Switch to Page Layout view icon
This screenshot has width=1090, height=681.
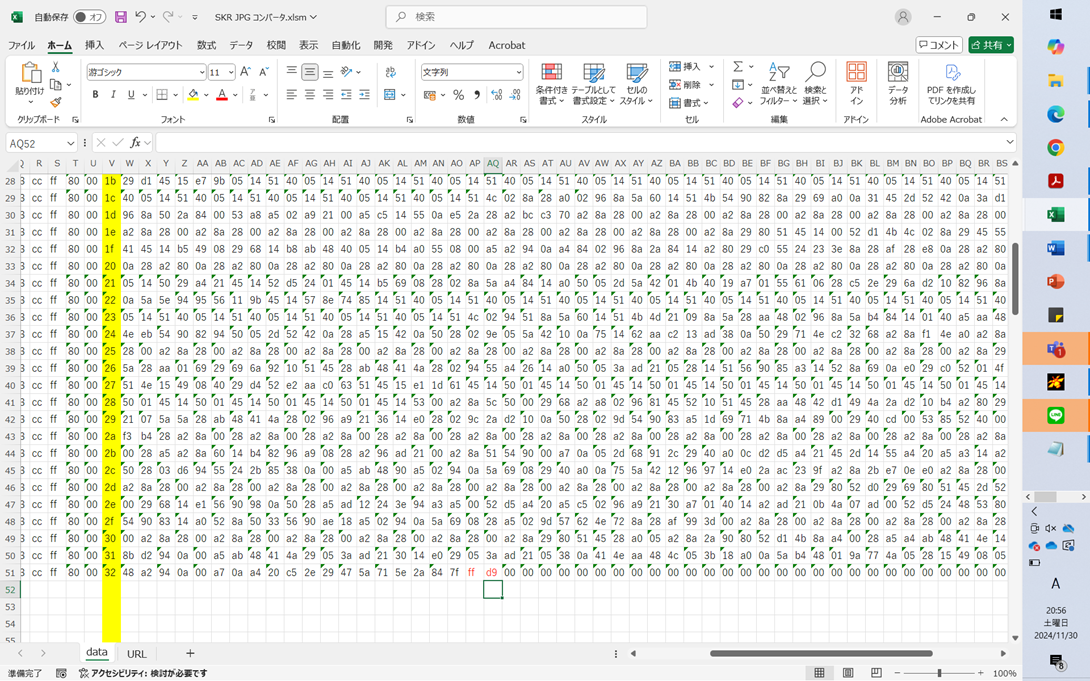(x=848, y=673)
